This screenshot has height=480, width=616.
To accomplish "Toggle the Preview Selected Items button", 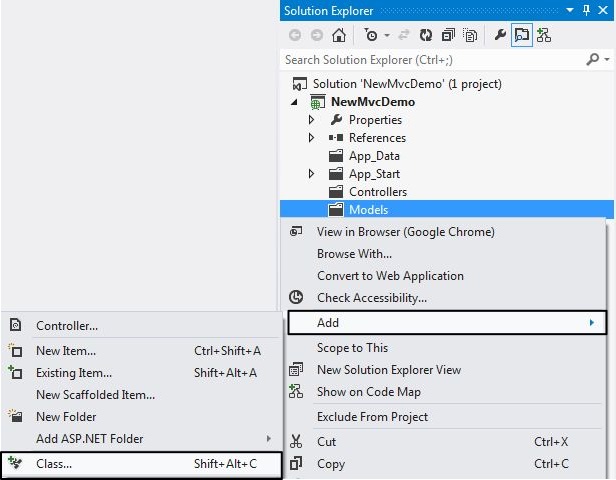I will [522, 35].
